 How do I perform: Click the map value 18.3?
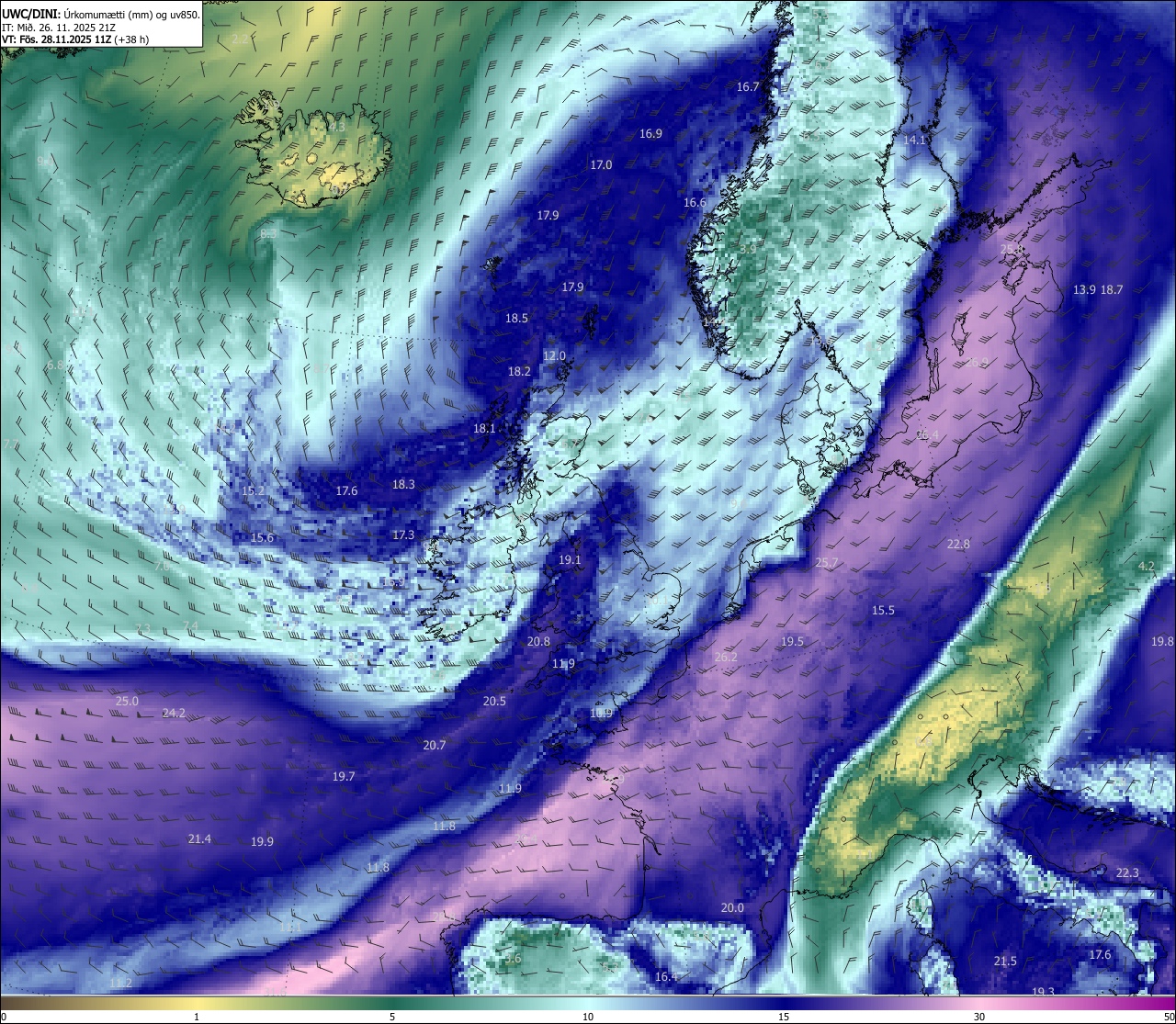pyautogui.click(x=403, y=485)
